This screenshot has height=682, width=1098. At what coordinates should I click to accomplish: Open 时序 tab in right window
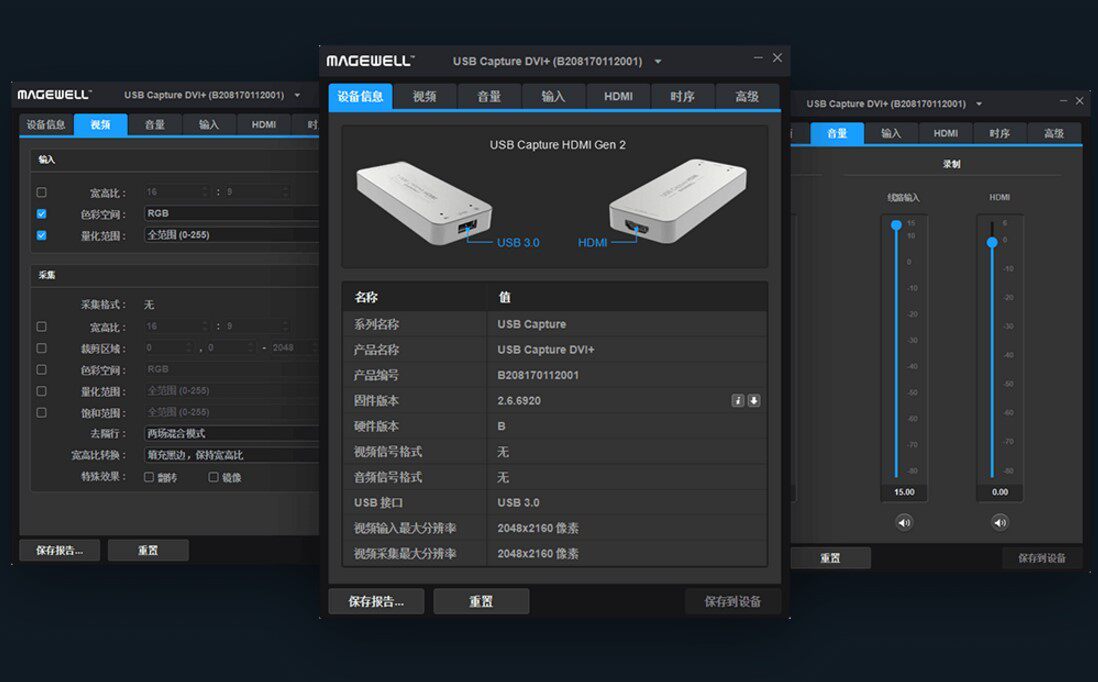(x=999, y=133)
